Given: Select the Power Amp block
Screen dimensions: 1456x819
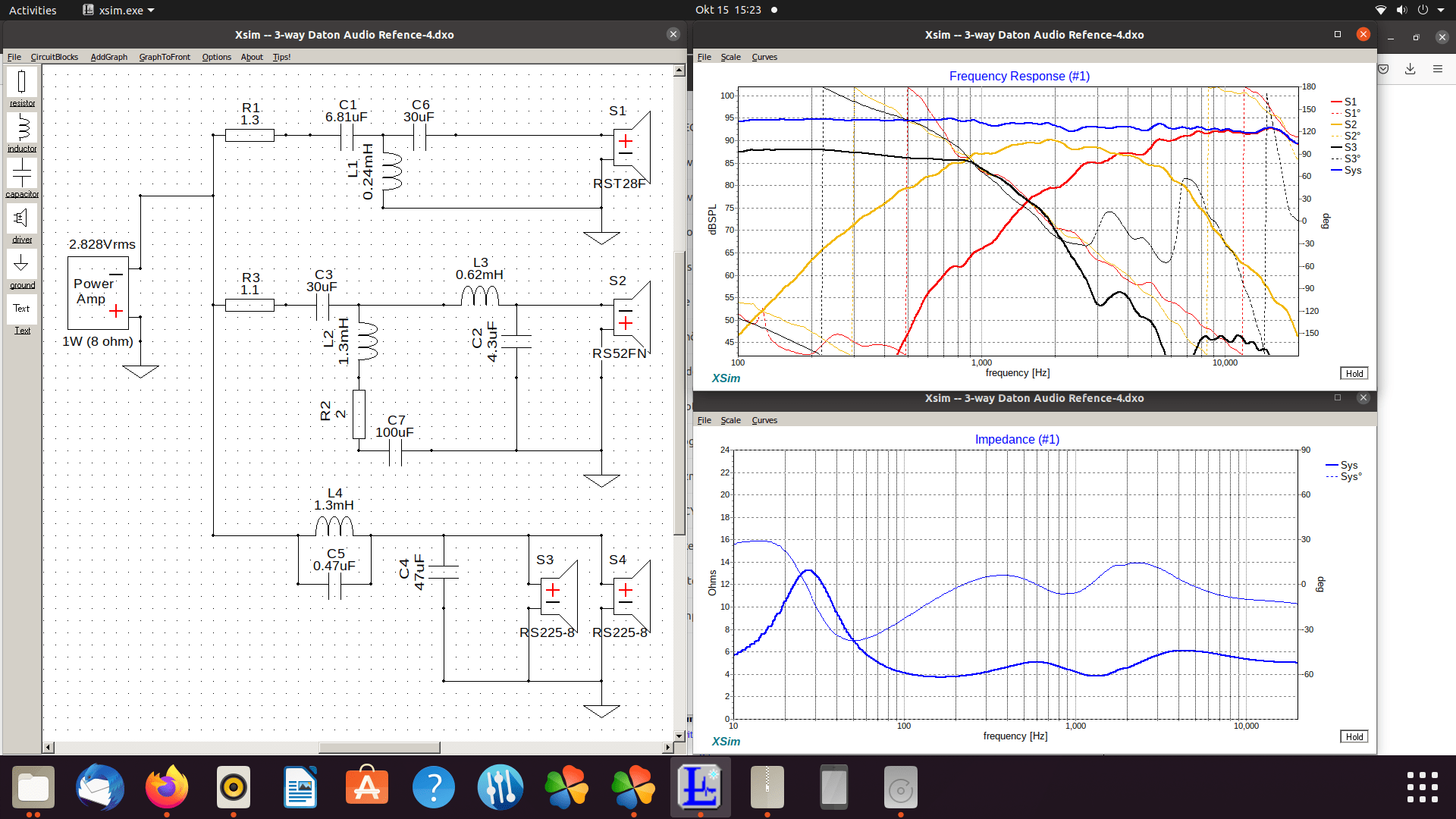Looking at the screenshot, I should click(x=98, y=293).
